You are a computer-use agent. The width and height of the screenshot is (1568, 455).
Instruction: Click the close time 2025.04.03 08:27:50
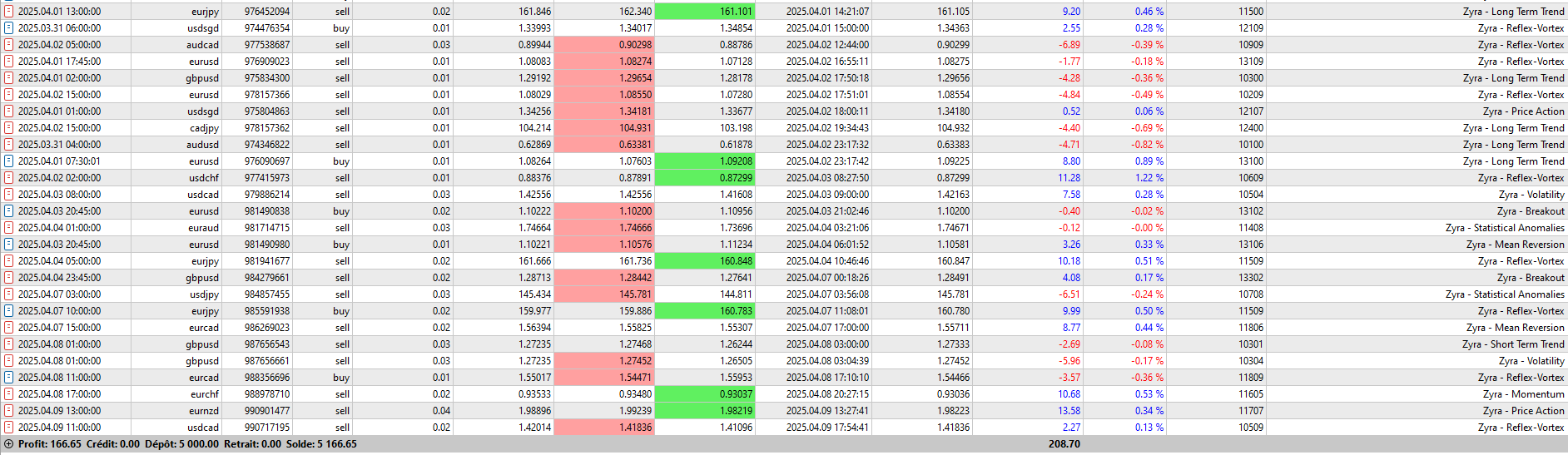click(x=827, y=178)
